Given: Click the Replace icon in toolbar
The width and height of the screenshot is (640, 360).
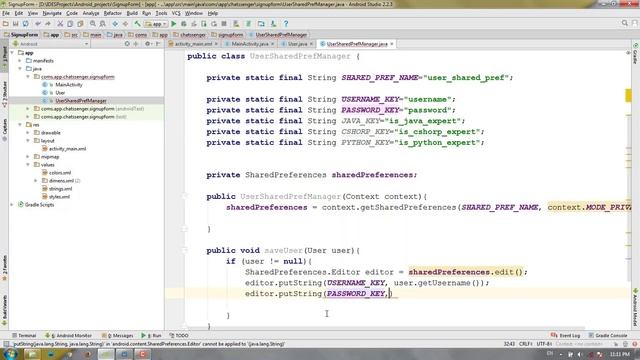Looking at the screenshot, I should tap(102, 24).
